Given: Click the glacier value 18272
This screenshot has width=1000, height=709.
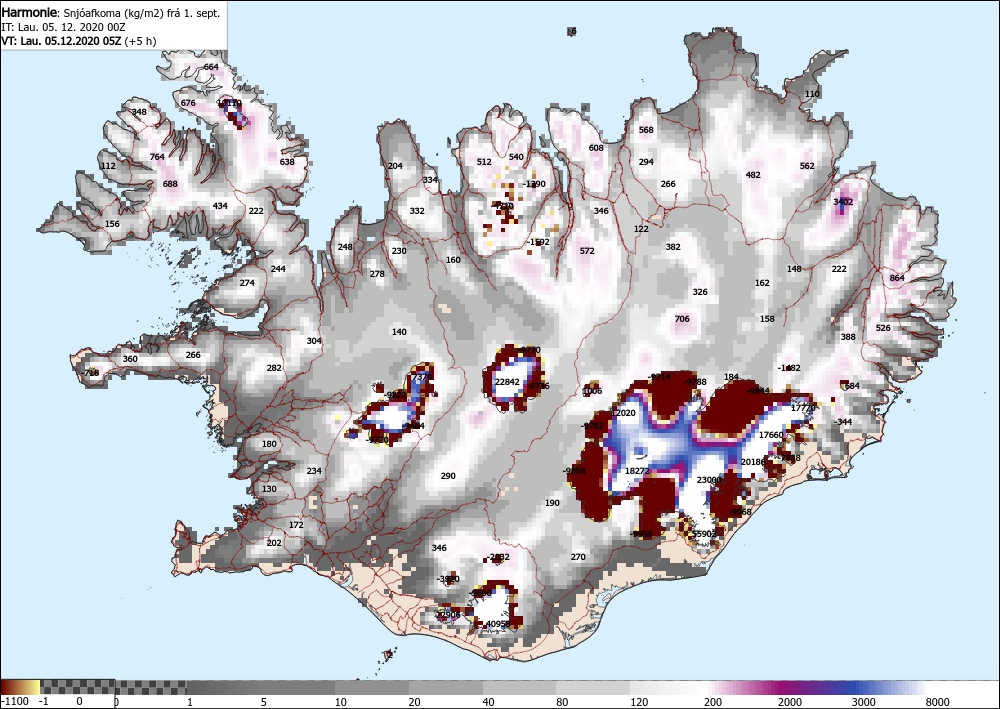Looking at the screenshot, I should [637, 471].
